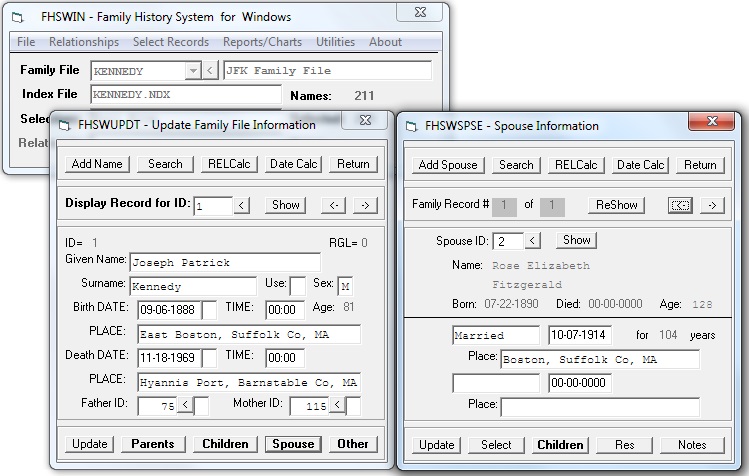Click the small box after Birth DATE
Image resolution: width=749 pixels, height=476 pixels.
pyautogui.click(x=209, y=310)
